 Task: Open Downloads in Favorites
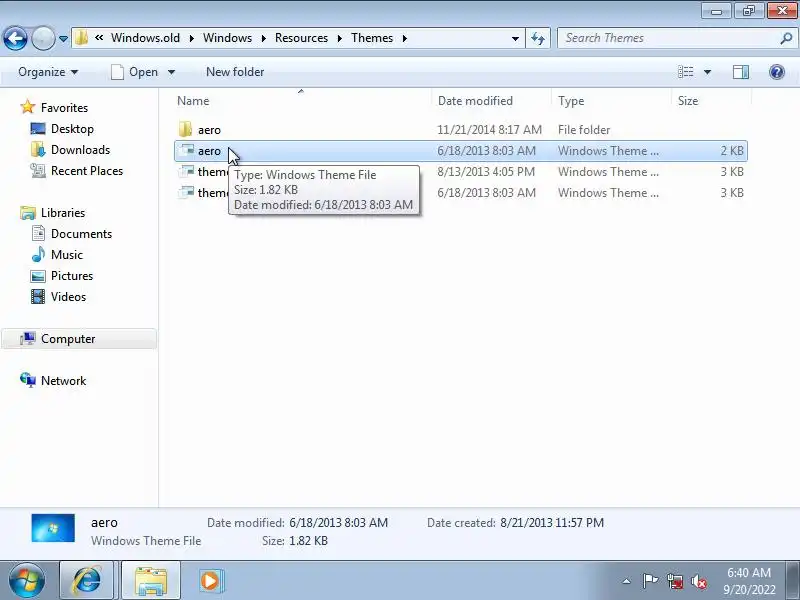[81, 149]
